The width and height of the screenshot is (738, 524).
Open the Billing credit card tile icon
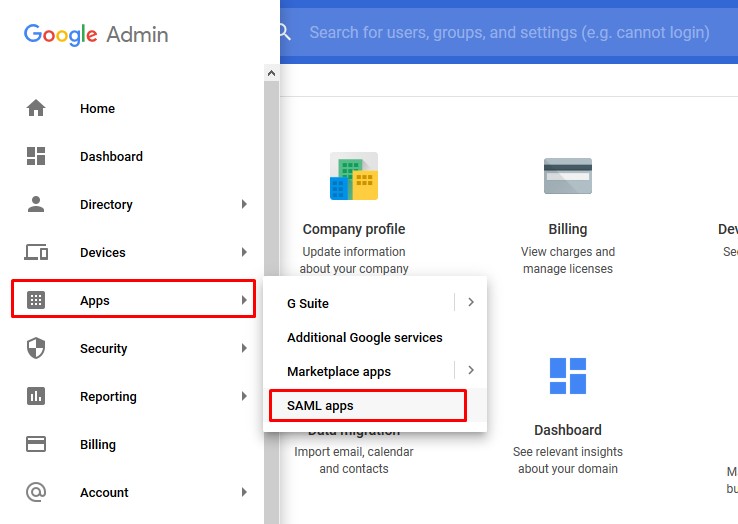pyautogui.click(x=568, y=176)
